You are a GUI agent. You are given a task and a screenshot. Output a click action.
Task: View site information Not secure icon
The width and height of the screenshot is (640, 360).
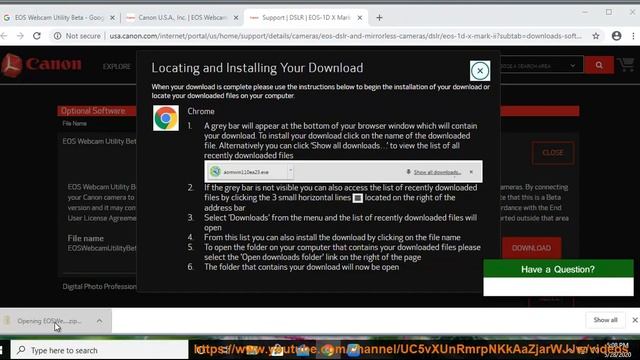(x=58, y=36)
